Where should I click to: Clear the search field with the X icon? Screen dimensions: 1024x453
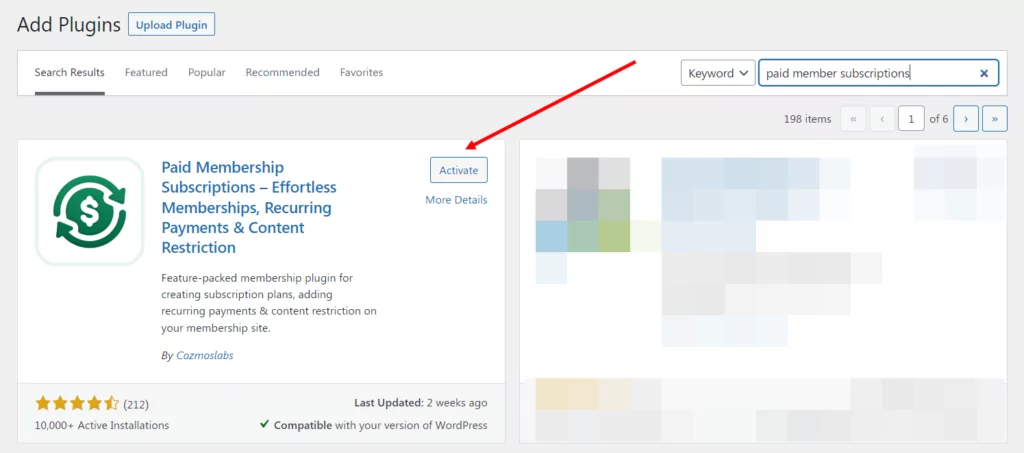[984, 73]
